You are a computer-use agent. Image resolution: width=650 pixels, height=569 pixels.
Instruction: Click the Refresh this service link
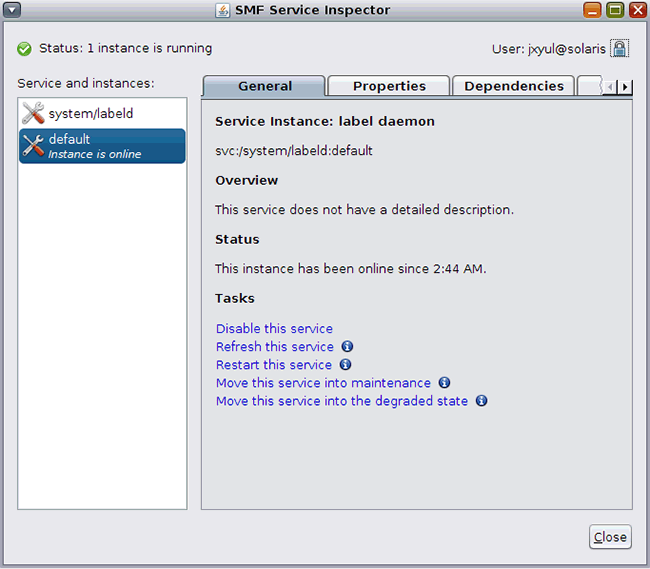tap(275, 347)
